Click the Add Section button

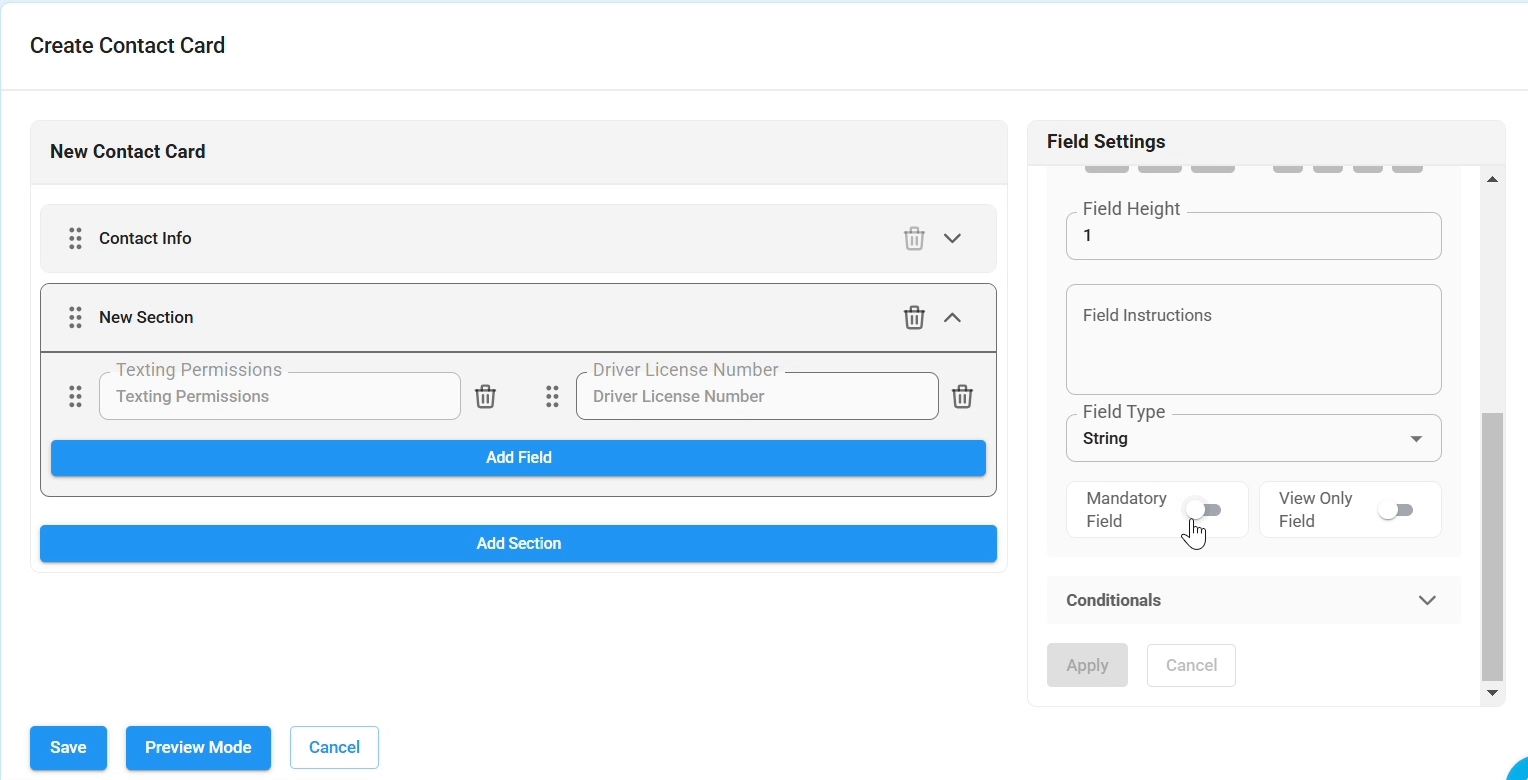(x=518, y=544)
